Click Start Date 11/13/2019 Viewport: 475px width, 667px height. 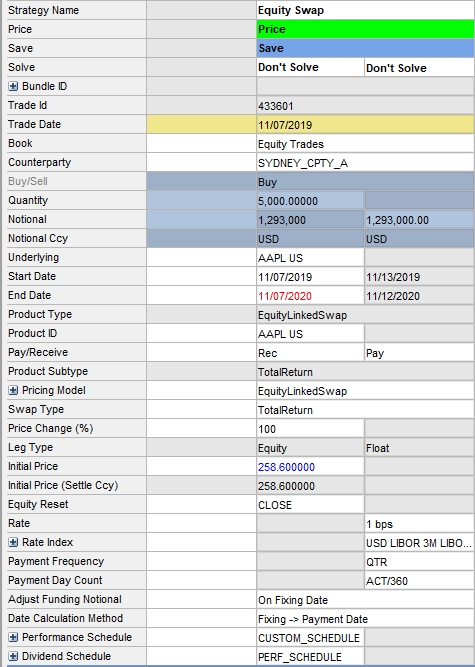(419, 276)
